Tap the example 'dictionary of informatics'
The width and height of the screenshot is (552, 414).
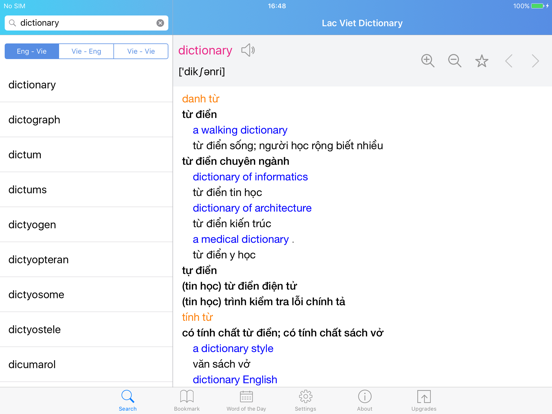[x=250, y=177]
